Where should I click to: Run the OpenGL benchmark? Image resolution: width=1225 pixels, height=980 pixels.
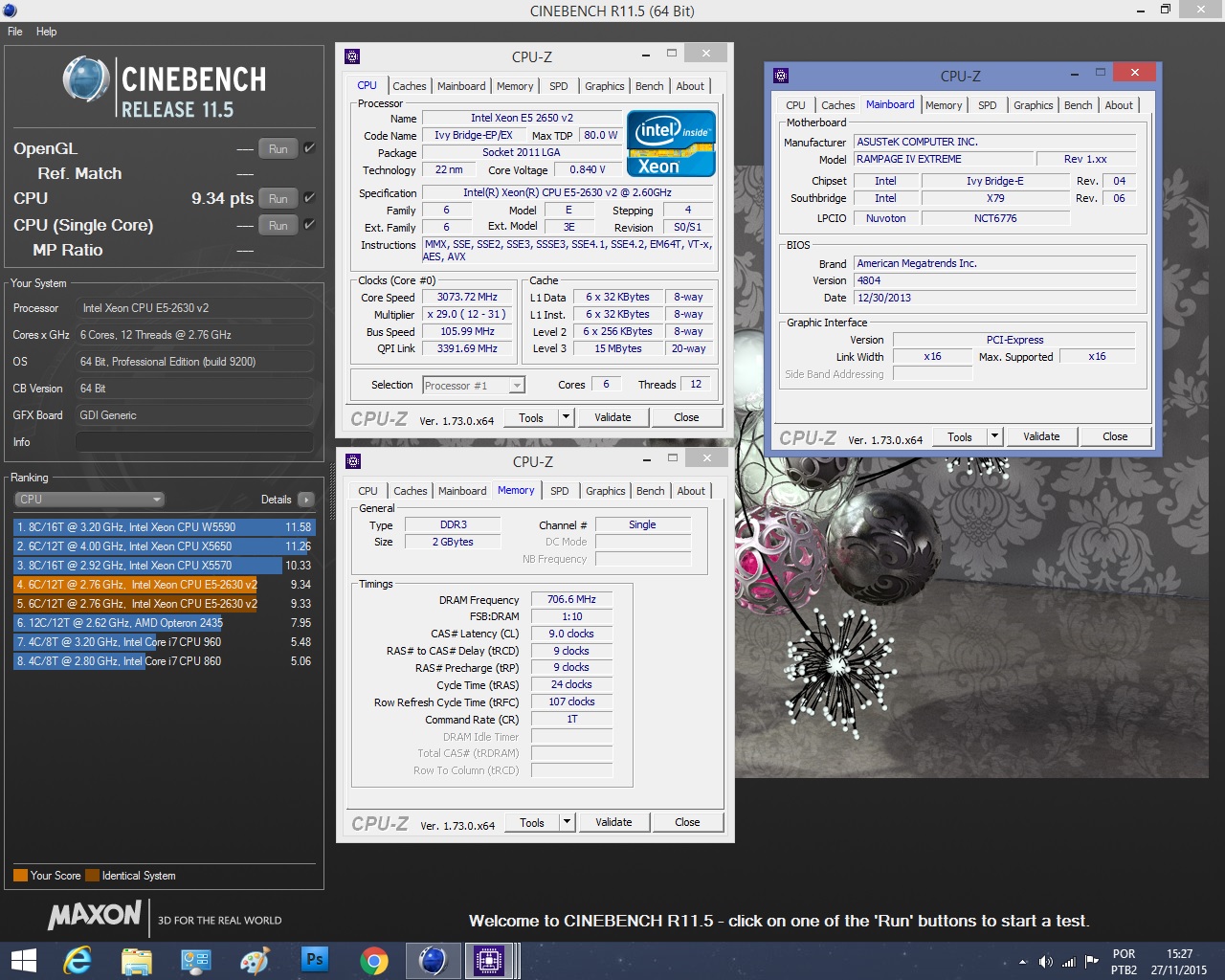tap(278, 148)
